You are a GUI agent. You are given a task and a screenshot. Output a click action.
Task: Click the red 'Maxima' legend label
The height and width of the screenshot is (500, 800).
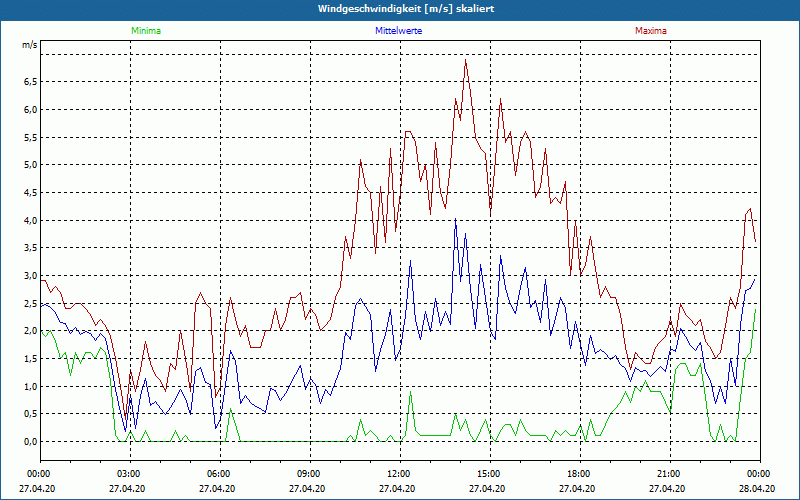pos(651,31)
